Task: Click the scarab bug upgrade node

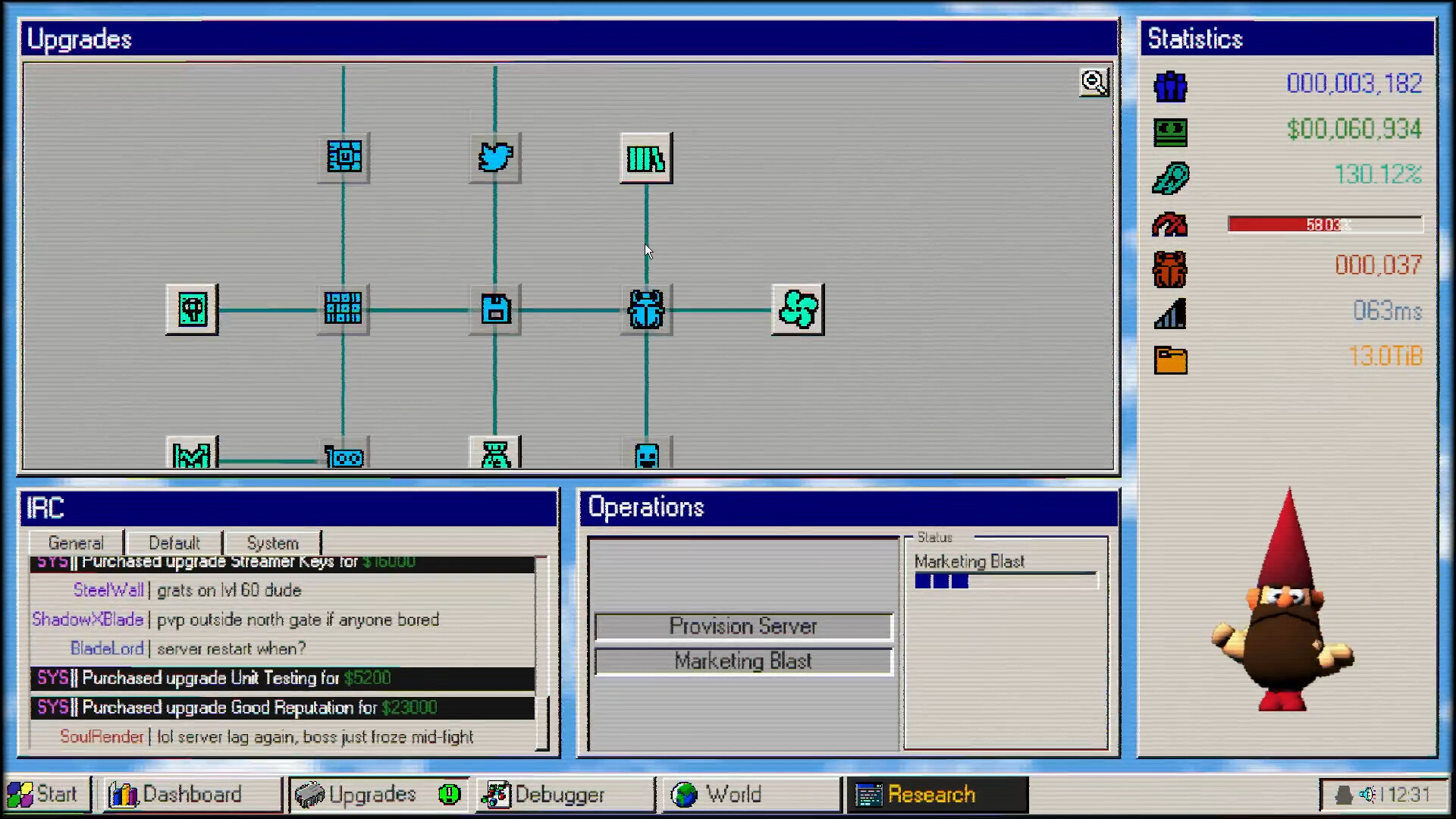Action: (x=645, y=309)
